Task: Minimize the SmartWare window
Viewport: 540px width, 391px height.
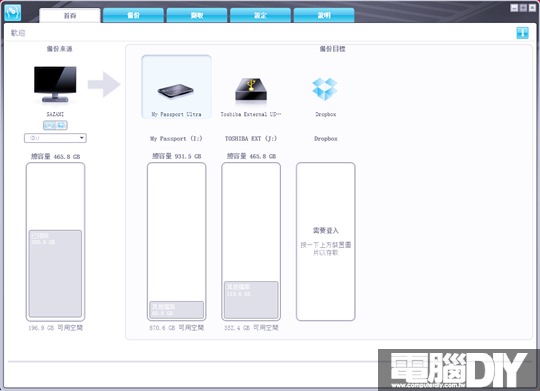Action: pos(514,8)
